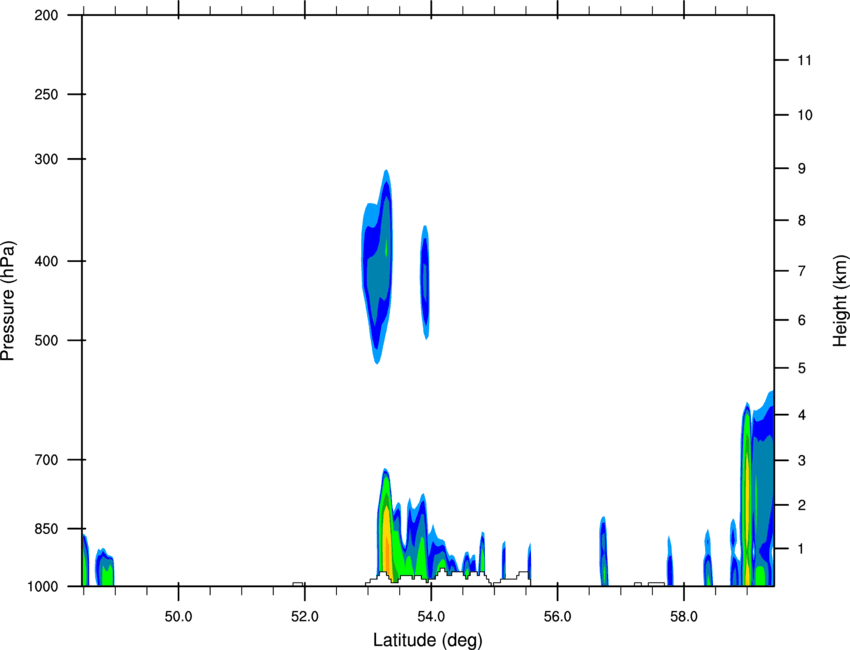Click the thin blue plume near latitude 57.8
Viewport: 850px width, 650px height.
[670, 561]
